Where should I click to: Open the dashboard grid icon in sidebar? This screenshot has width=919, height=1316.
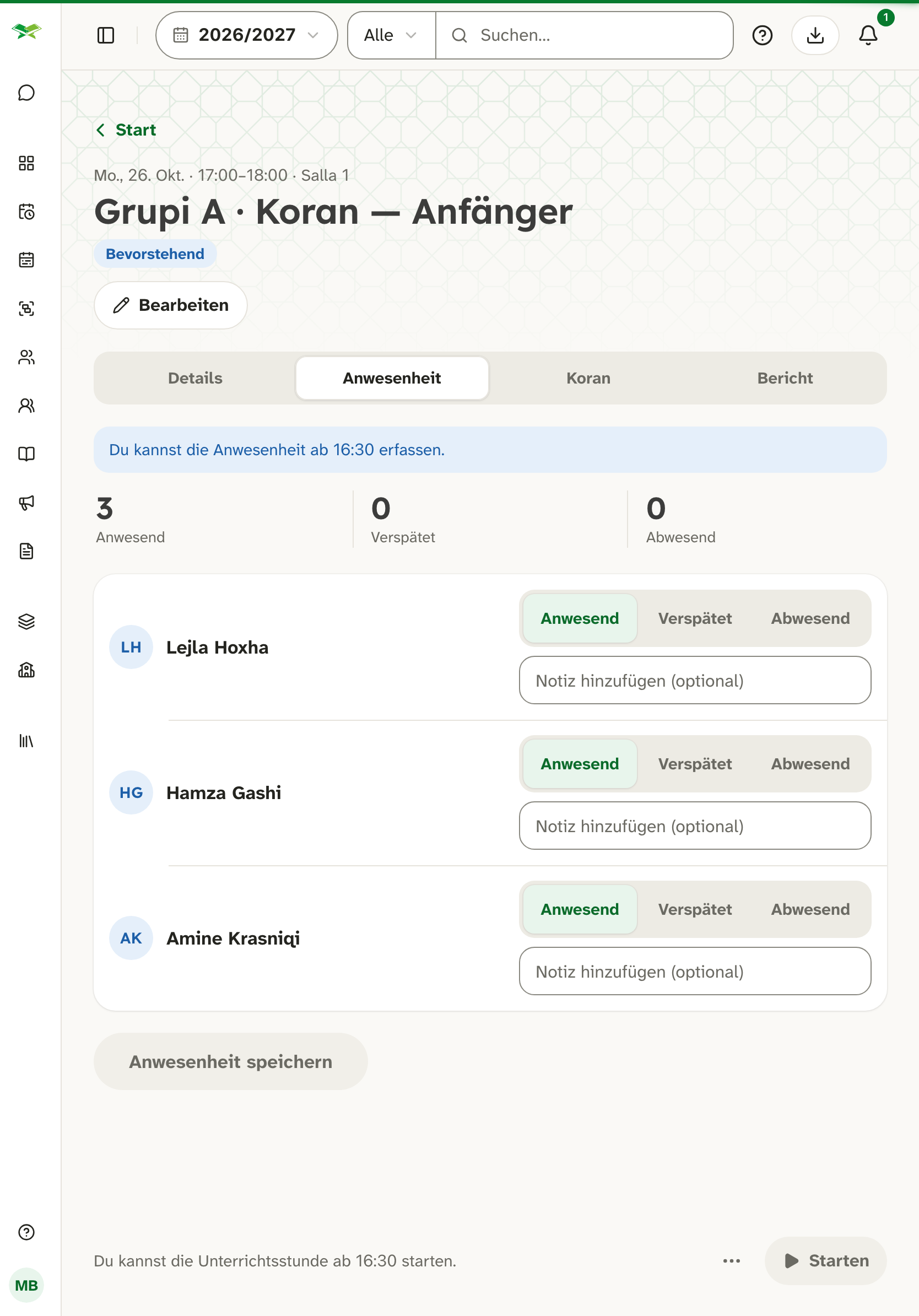pyautogui.click(x=26, y=163)
